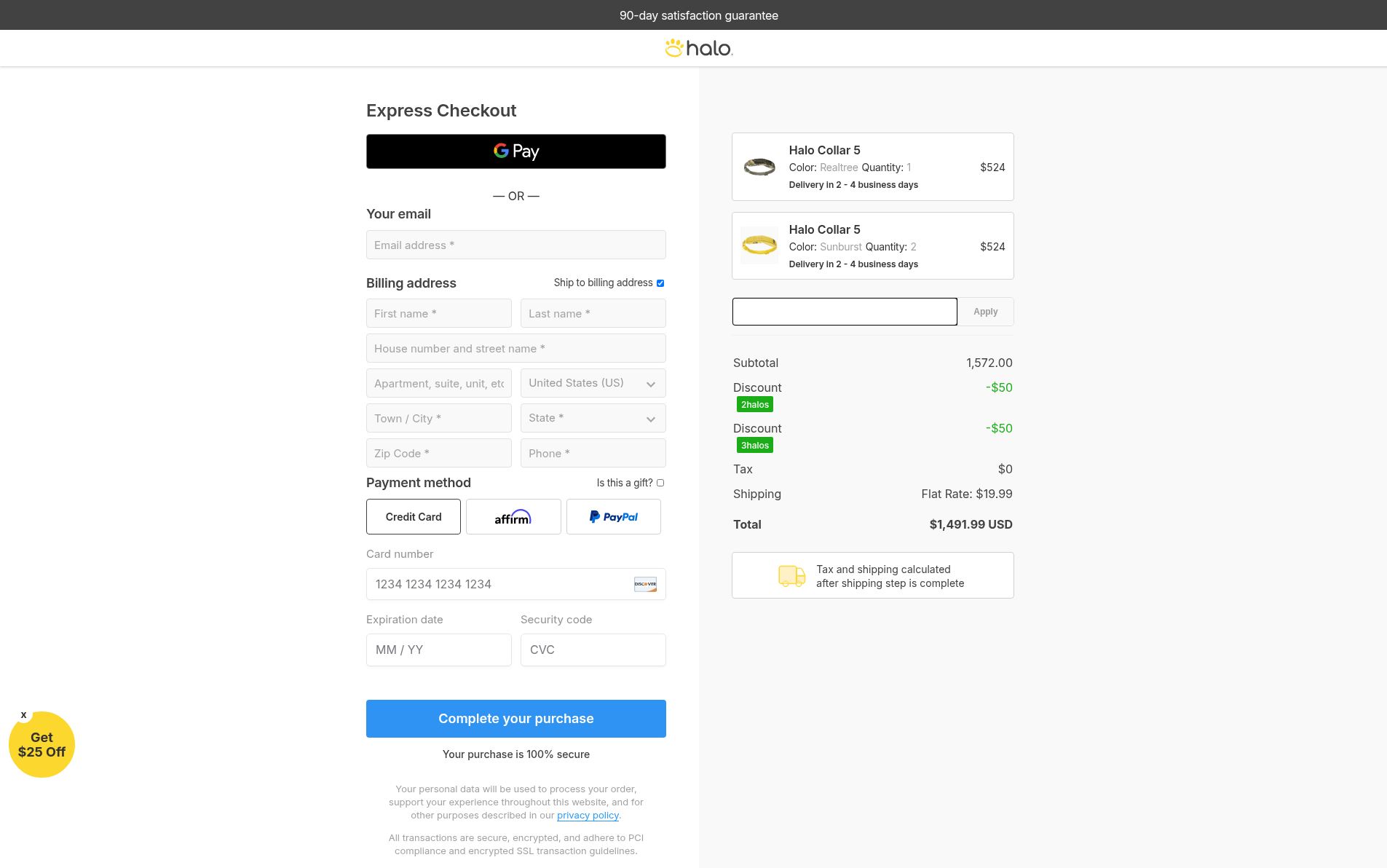
Task: Check the Is this a gift checkbox
Action: pos(660,483)
